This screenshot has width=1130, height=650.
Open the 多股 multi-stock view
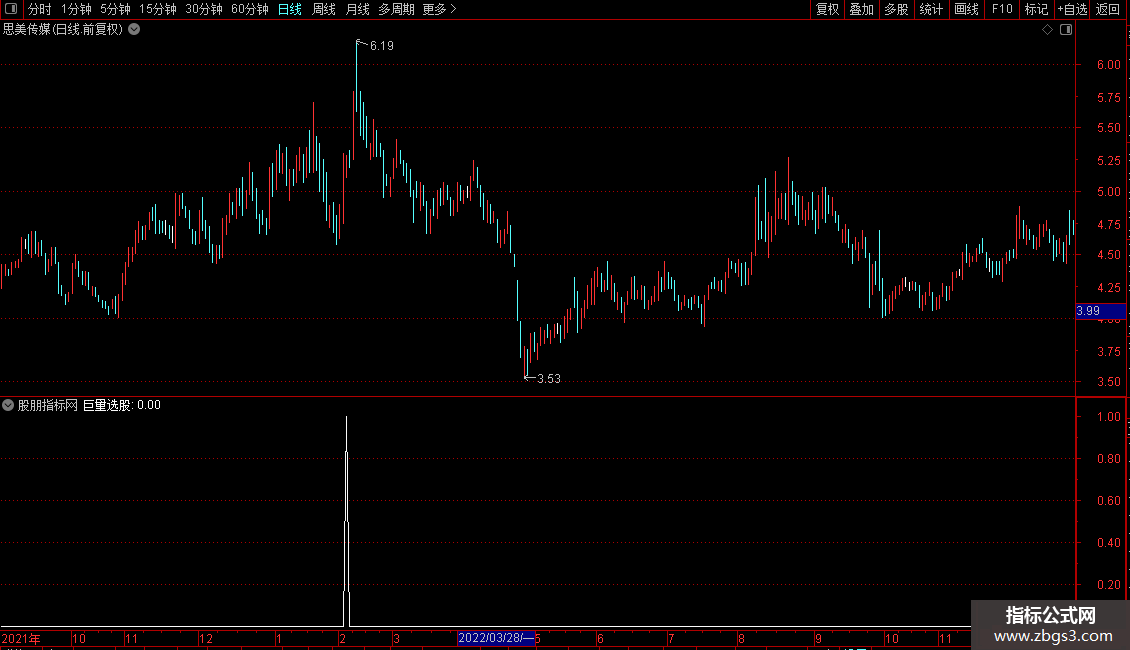coord(897,9)
